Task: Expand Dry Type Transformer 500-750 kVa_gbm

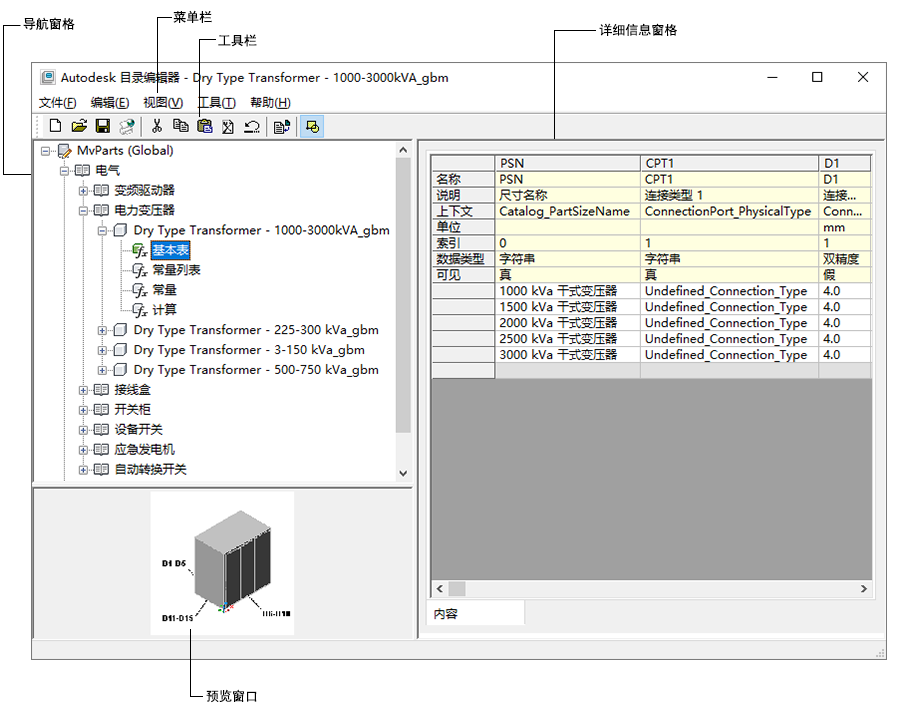Action: (102, 371)
